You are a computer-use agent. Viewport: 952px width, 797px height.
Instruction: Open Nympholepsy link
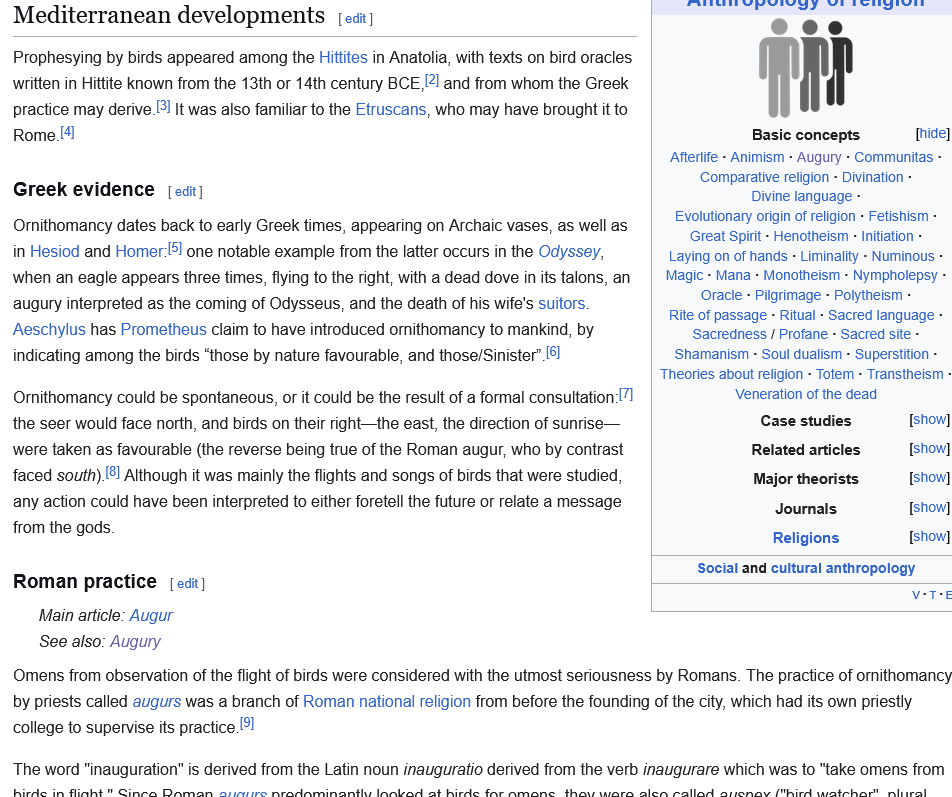895,276
